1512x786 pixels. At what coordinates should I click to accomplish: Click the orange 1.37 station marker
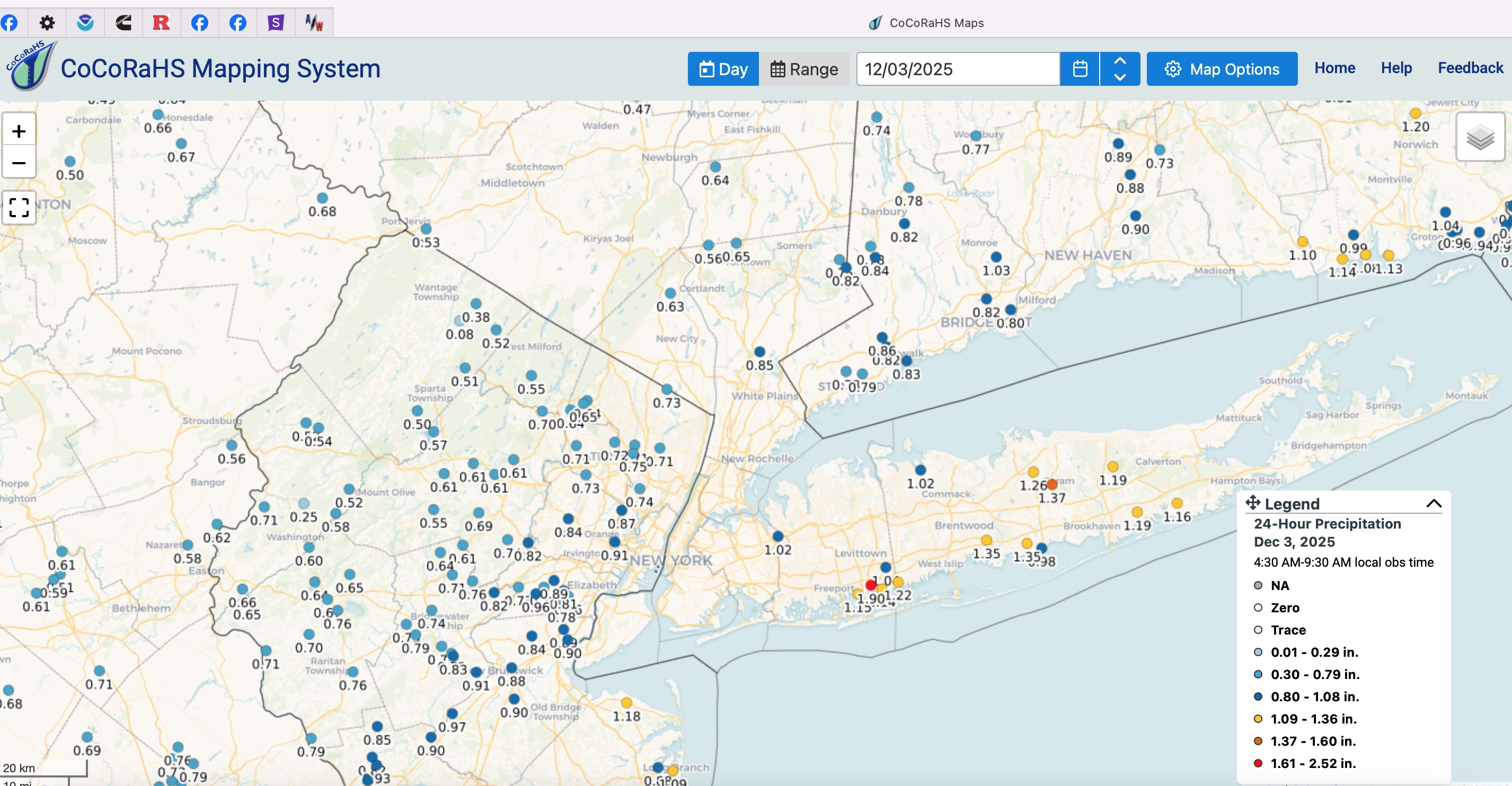1052,485
